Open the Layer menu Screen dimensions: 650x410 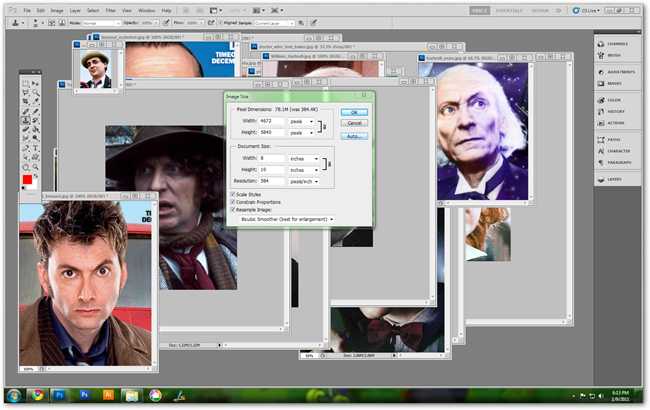click(x=75, y=10)
